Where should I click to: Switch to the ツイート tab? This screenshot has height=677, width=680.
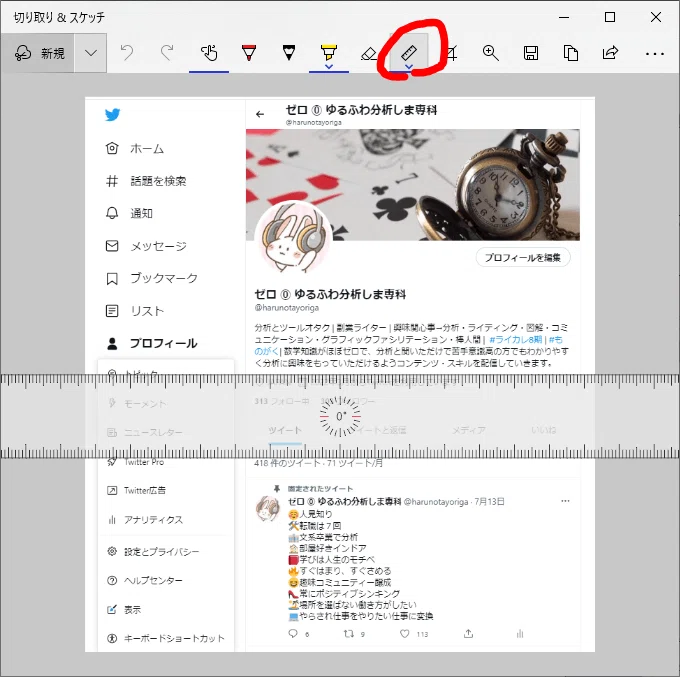coord(285,430)
